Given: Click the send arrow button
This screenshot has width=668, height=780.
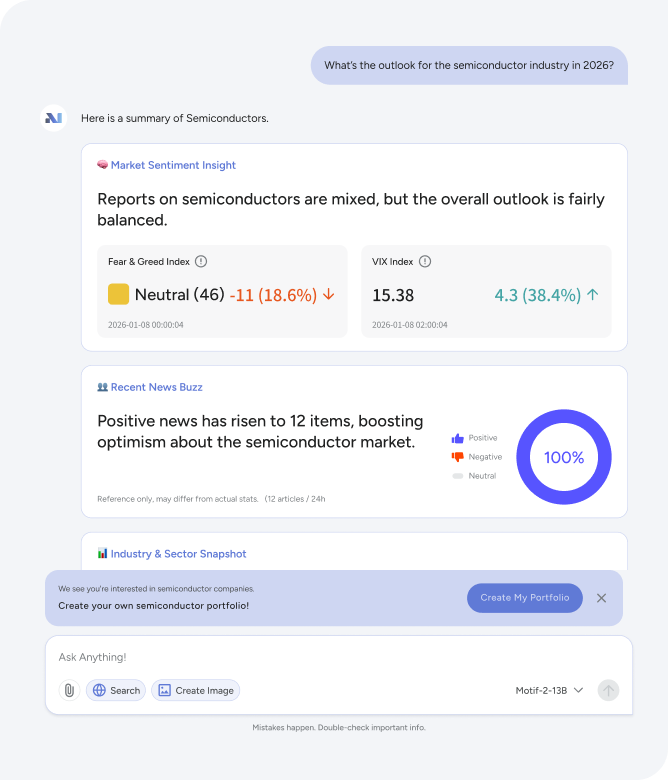Looking at the screenshot, I should 608,690.
